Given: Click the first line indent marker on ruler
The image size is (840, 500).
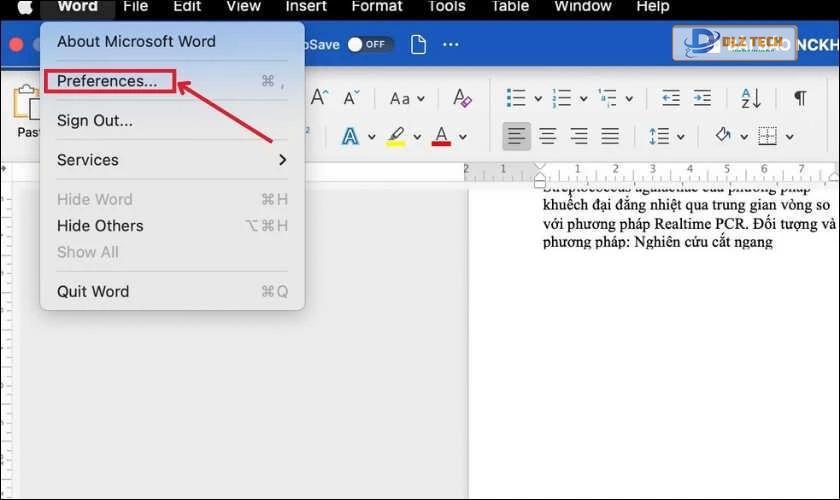Looking at the screenshot, I should coord(540,168).
